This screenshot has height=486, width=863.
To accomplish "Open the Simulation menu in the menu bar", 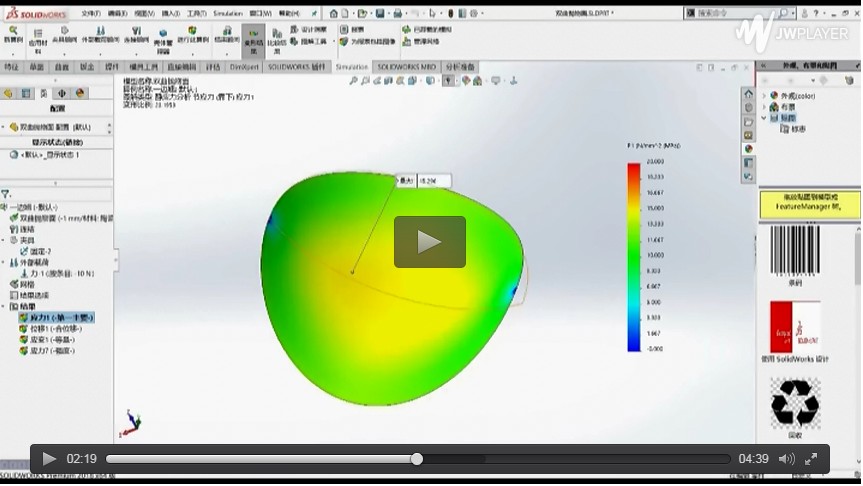I will (x=228, y=14).
